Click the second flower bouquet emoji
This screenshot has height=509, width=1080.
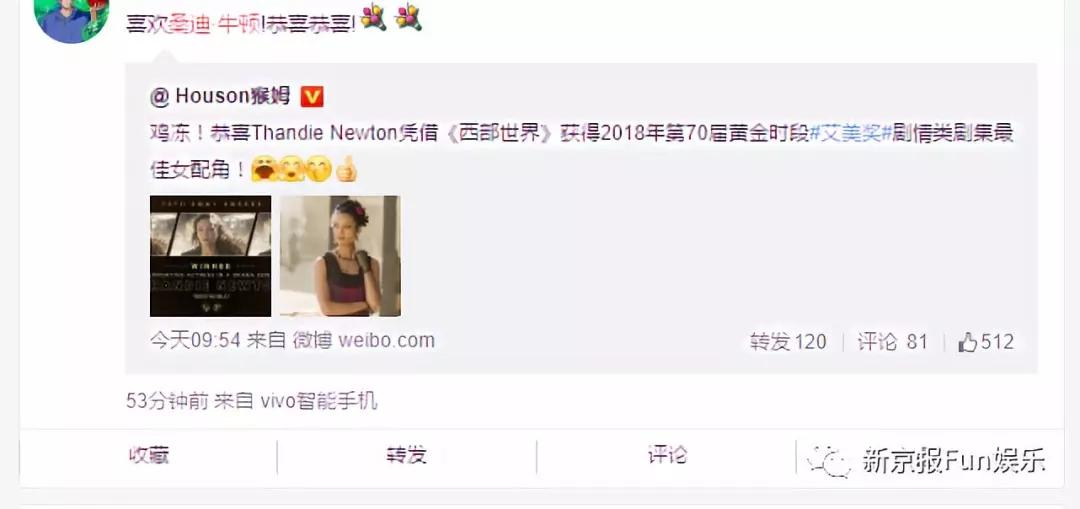(408, 18)
